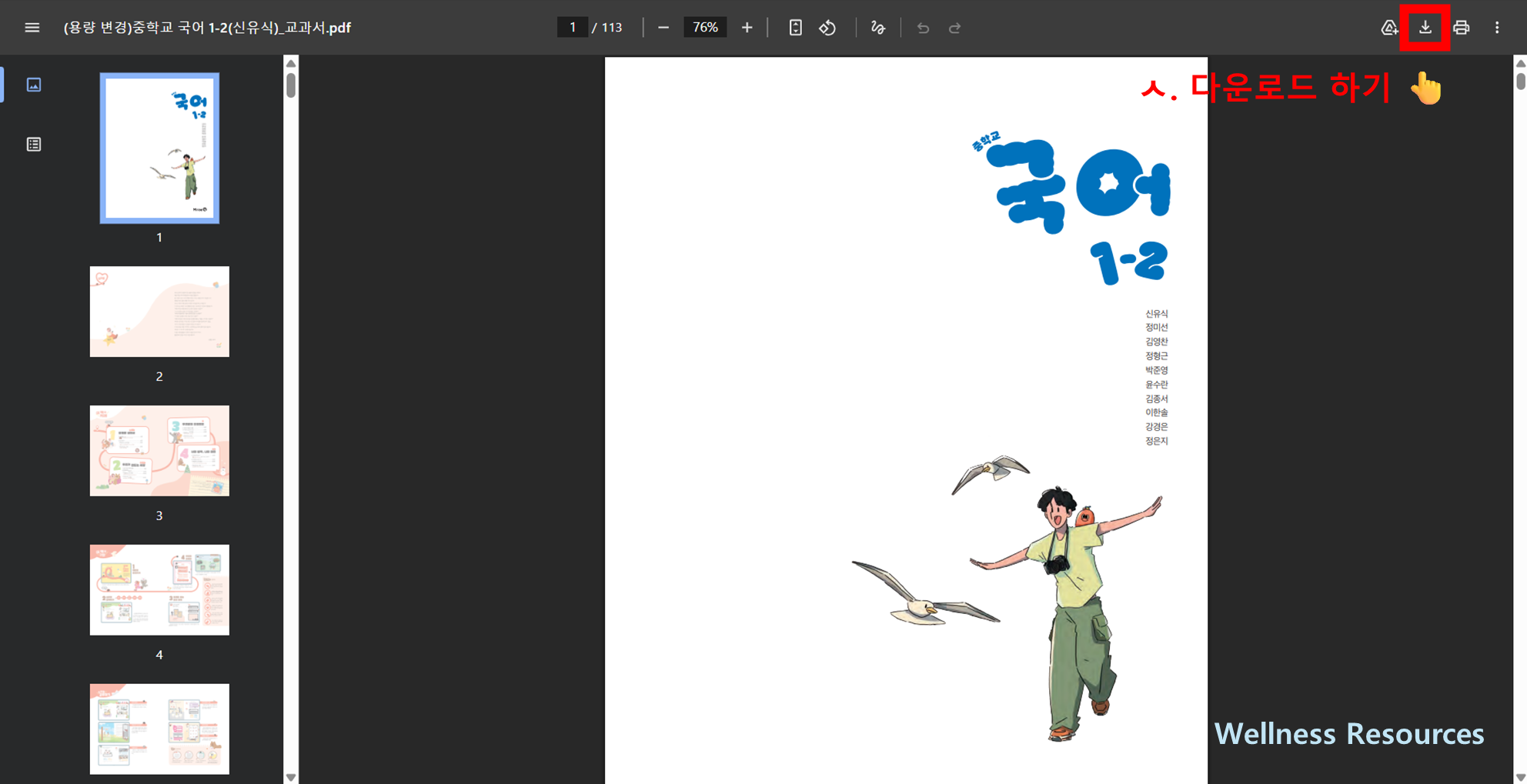The width and height of the screenshot is (1527, 784).
Task: Select page 4 thumbnail
Action: point(159,590)
